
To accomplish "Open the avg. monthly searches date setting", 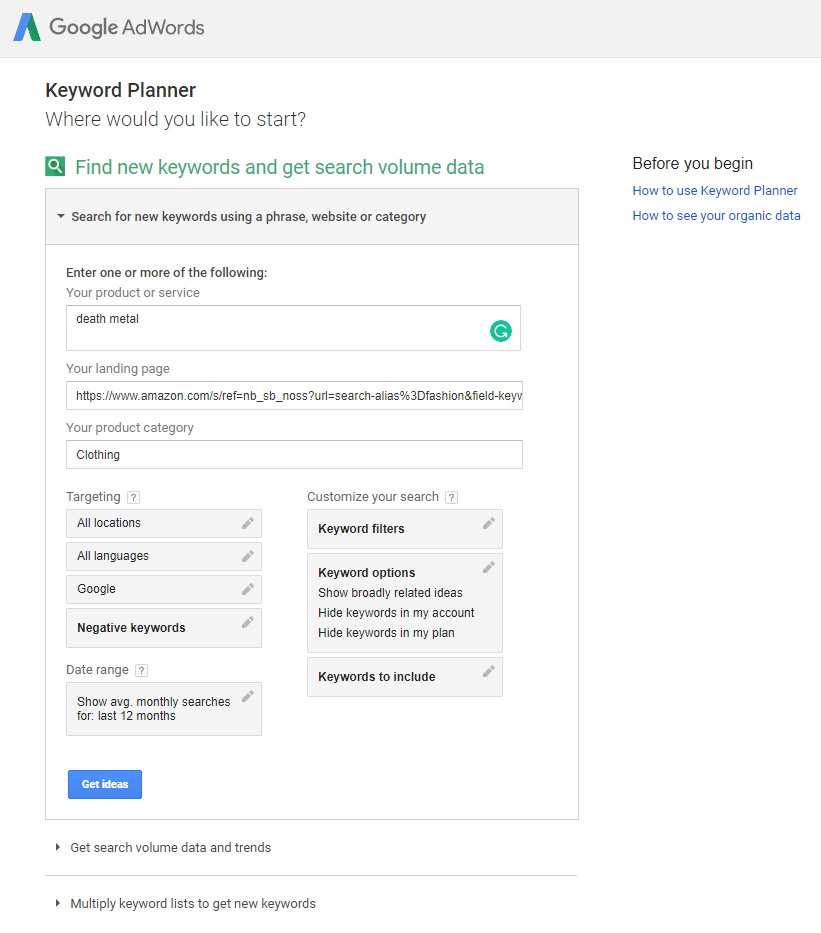I will click(x=164, y=709).
